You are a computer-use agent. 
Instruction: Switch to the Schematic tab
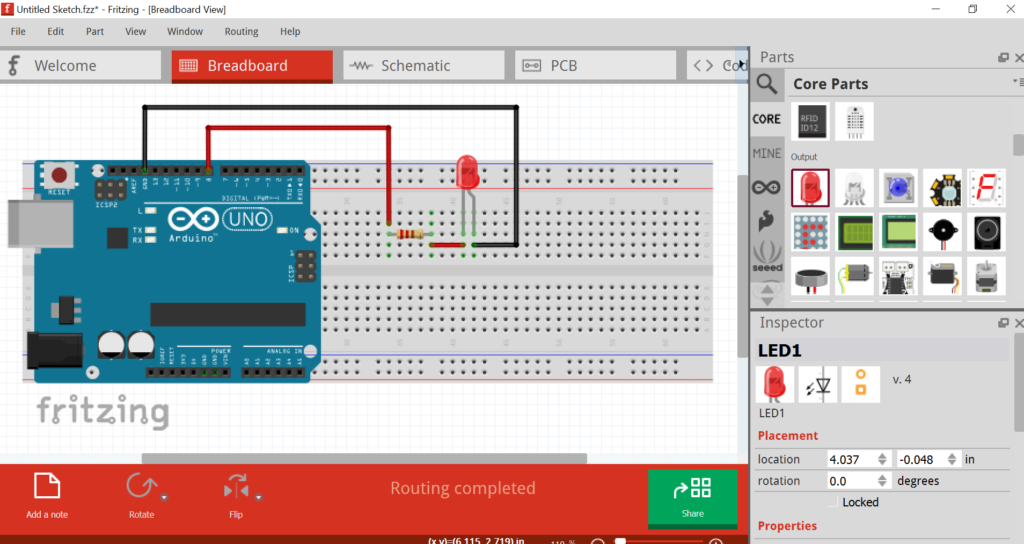coord(424,66)
